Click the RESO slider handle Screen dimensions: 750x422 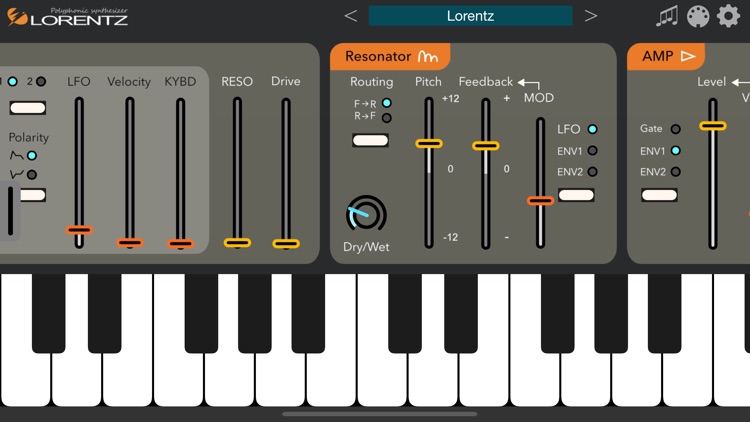click(x=237, y=243)
